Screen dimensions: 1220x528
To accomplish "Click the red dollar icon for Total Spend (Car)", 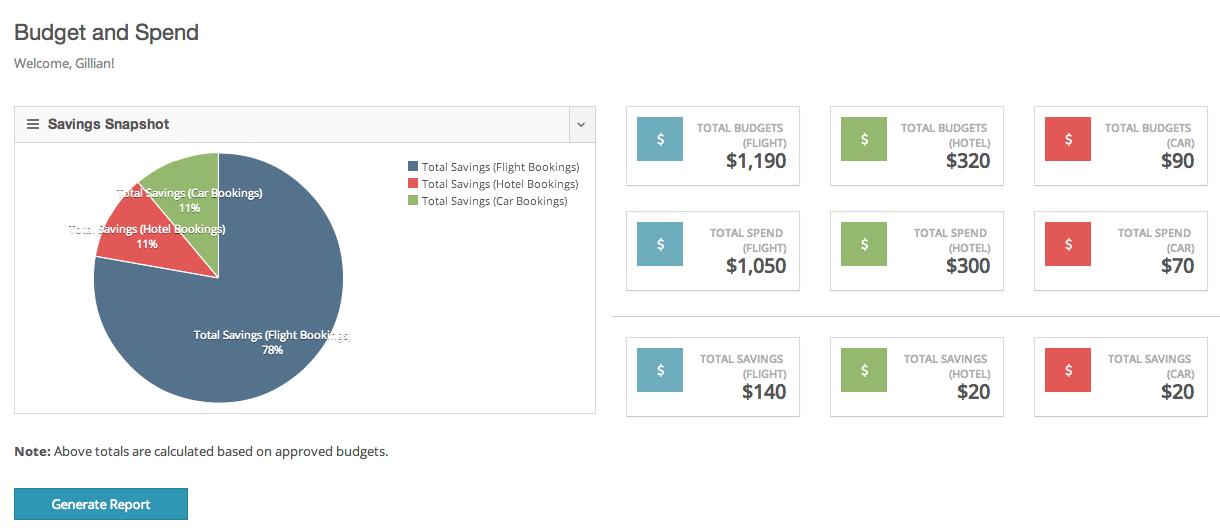I will (x=1068, y=244).
